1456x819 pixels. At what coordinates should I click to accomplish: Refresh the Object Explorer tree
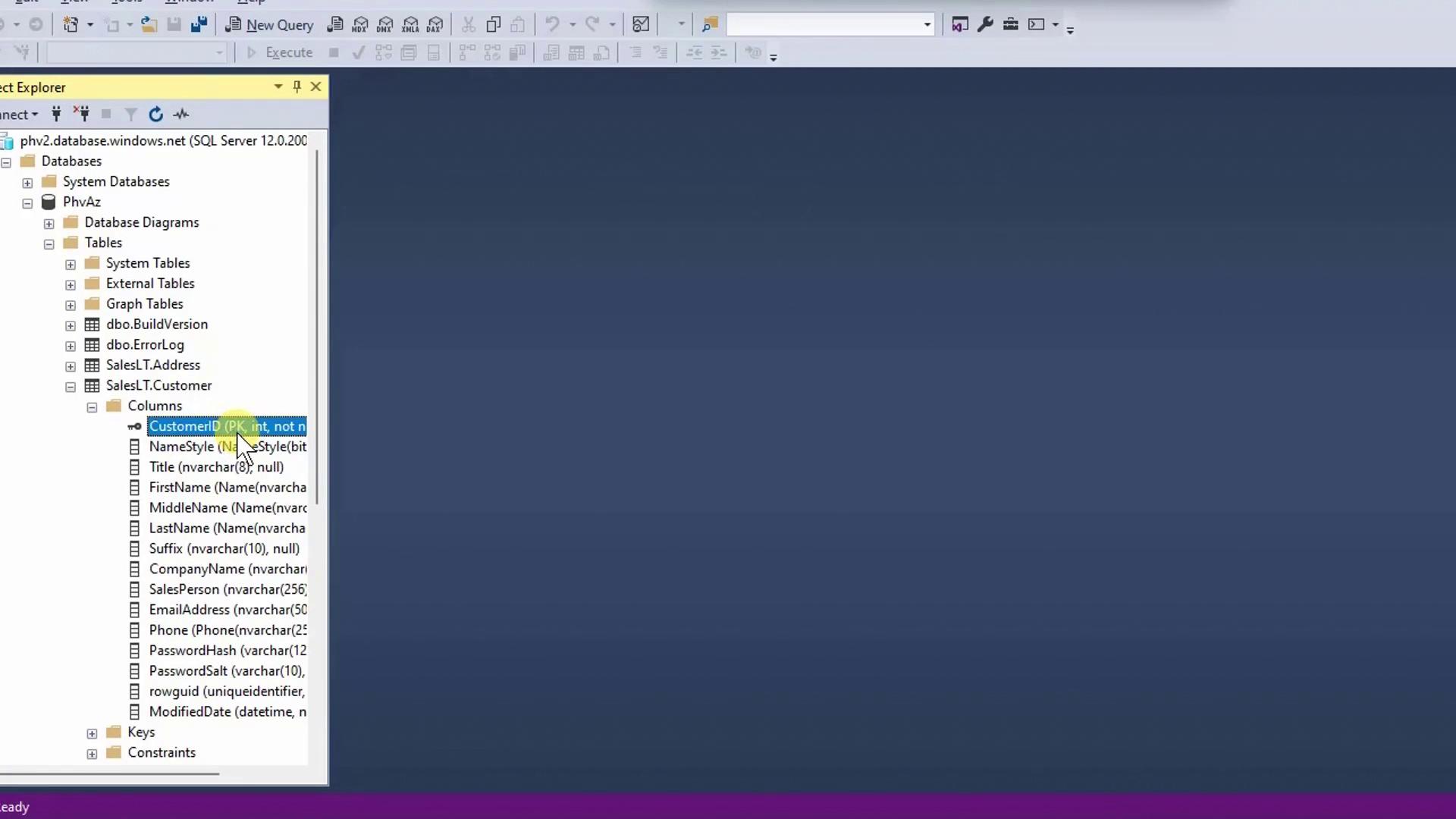pos(155,115)
